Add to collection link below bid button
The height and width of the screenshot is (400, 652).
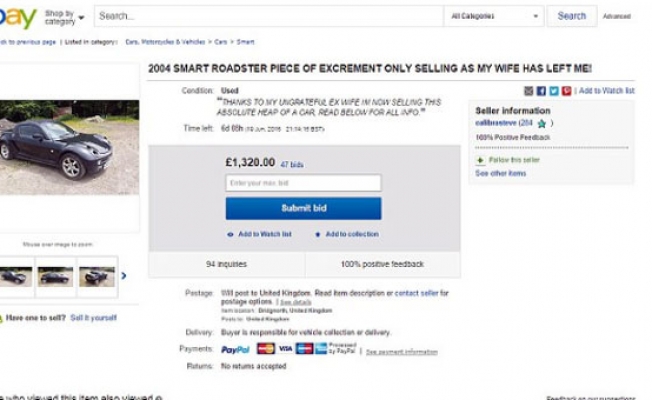(x=347, y=234)
